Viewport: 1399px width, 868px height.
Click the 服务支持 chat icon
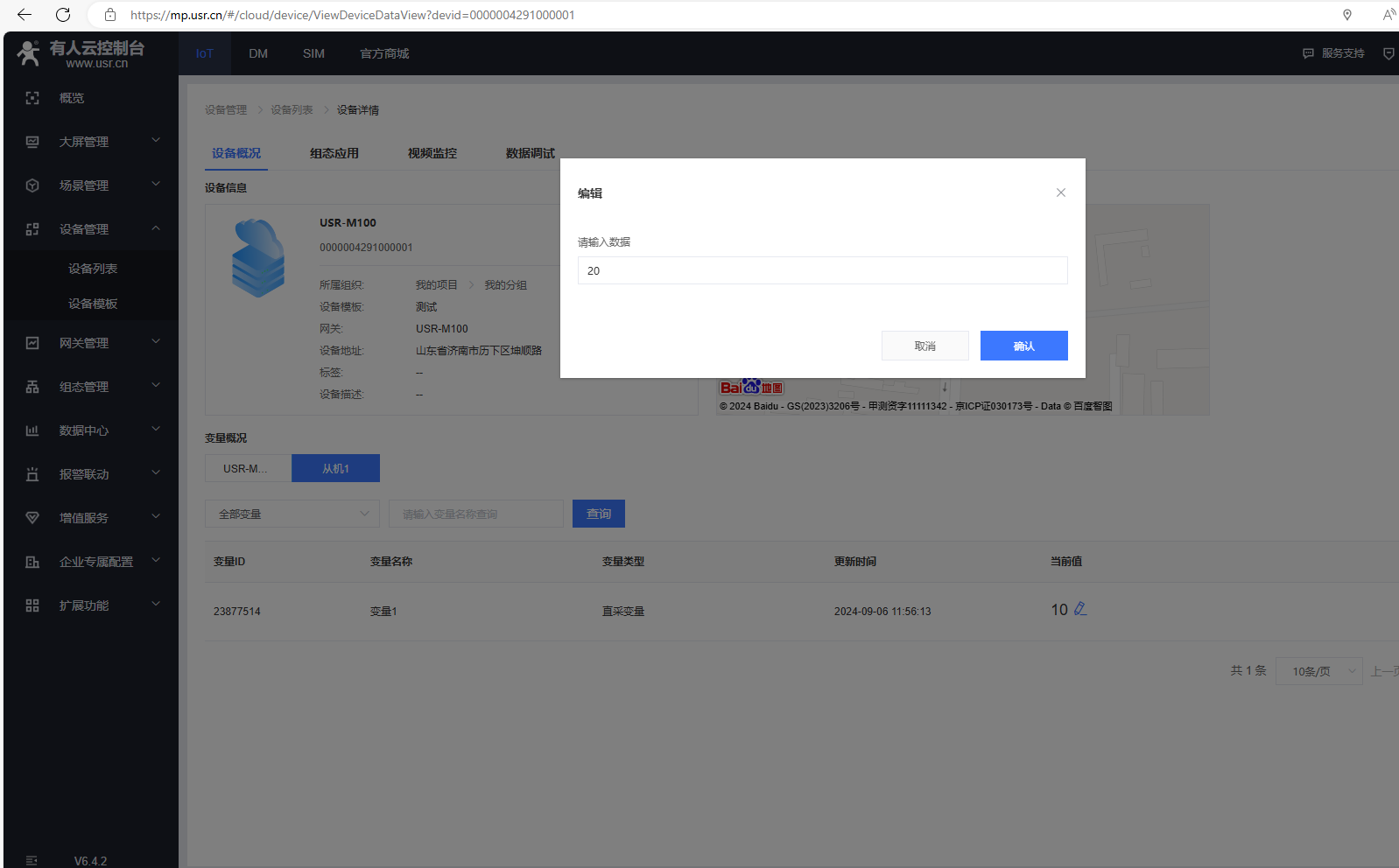[1308, 53]
